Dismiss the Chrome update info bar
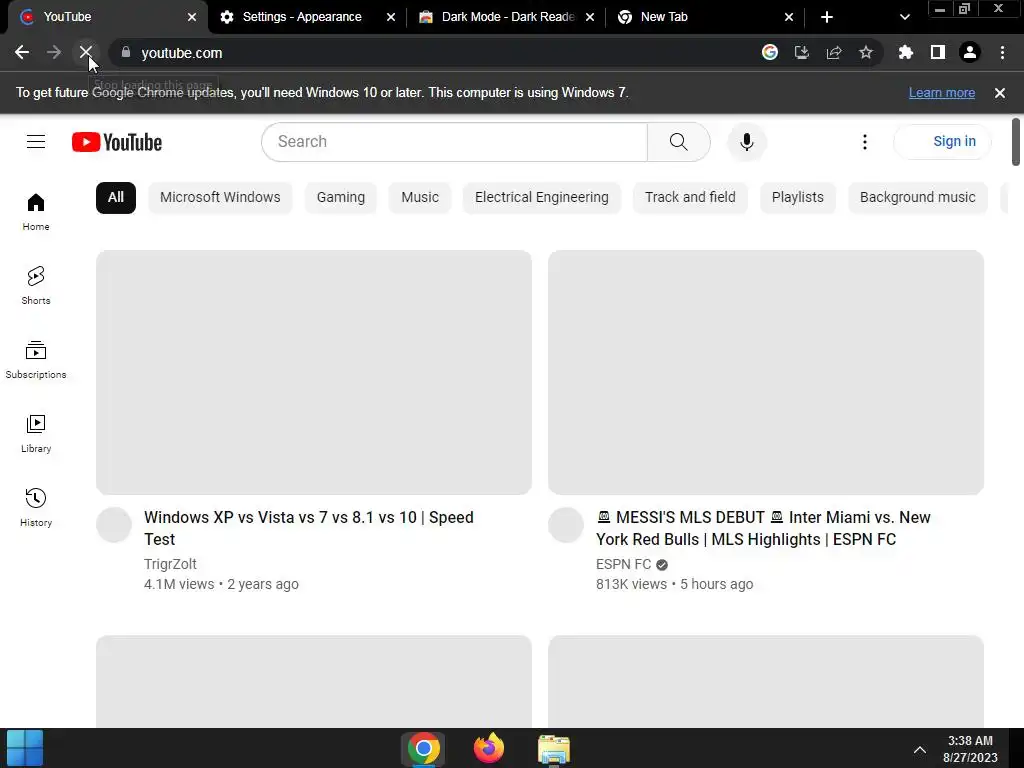This screenshot has height=768, width=1024. click(x=1000, y=93)
